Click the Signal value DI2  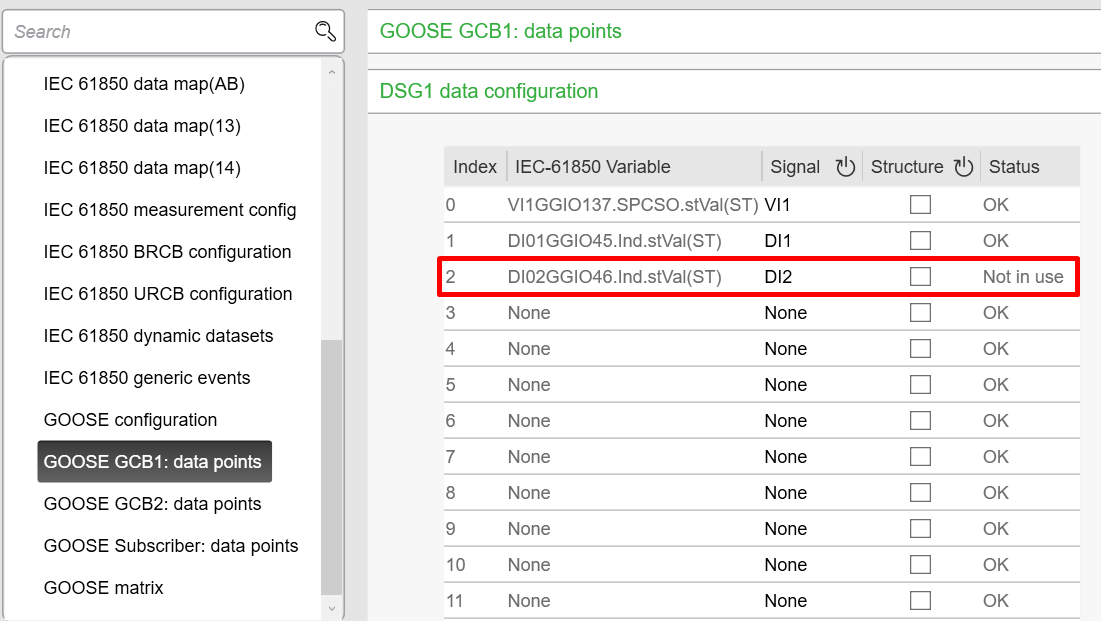(778, 277)
